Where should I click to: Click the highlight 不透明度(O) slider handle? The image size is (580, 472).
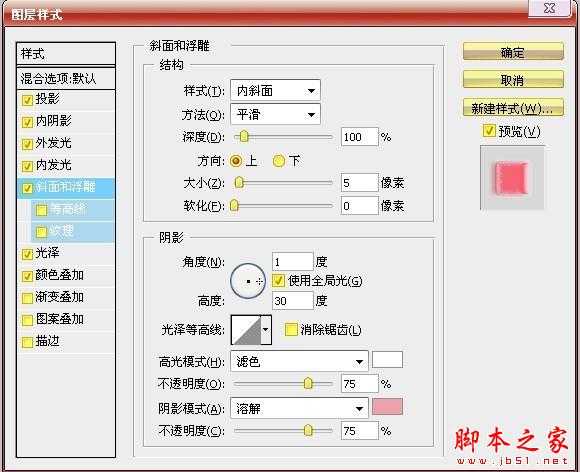click(x=308, y=383)
